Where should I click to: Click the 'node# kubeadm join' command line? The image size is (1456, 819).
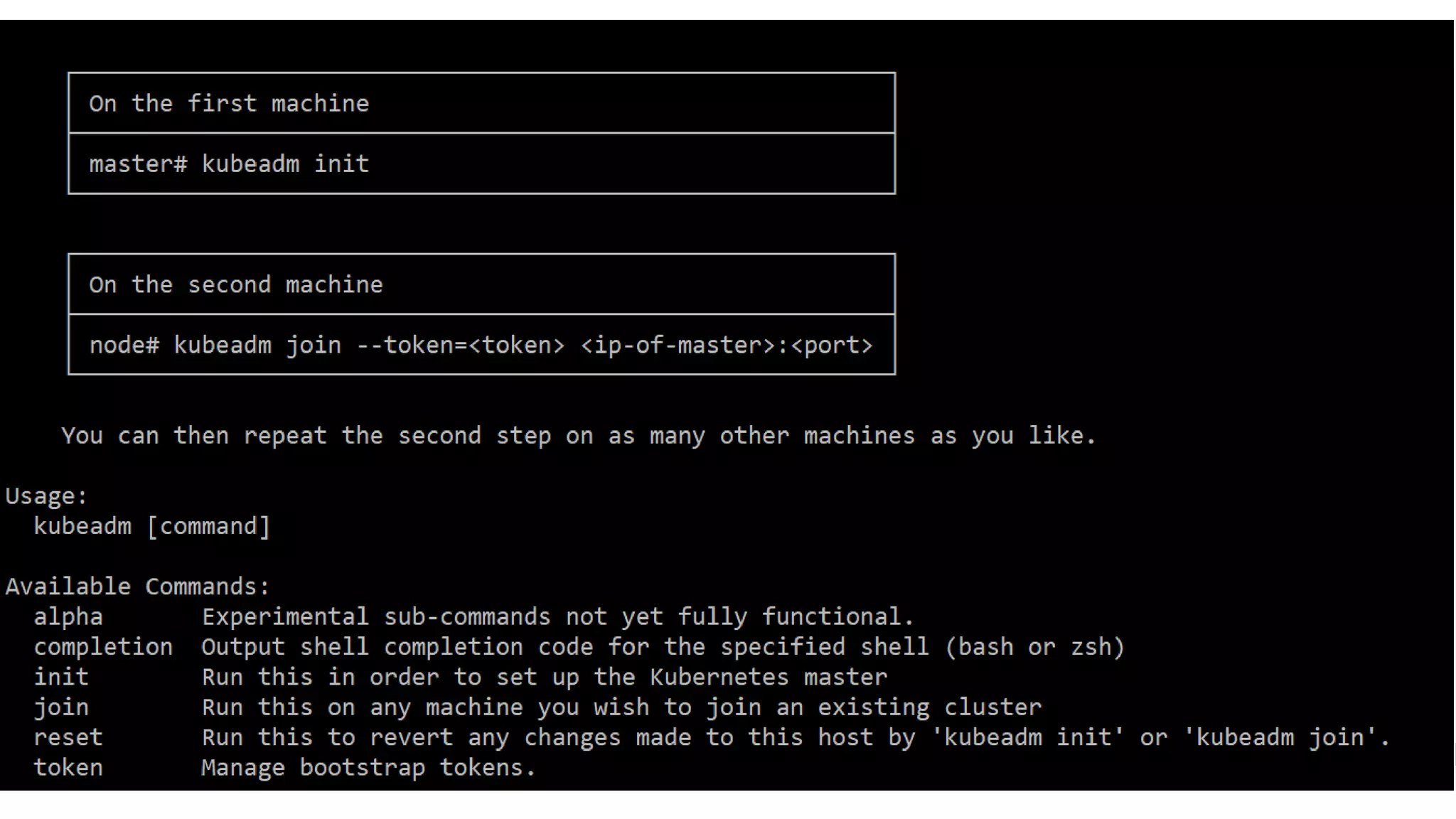[x=215, y=346]
